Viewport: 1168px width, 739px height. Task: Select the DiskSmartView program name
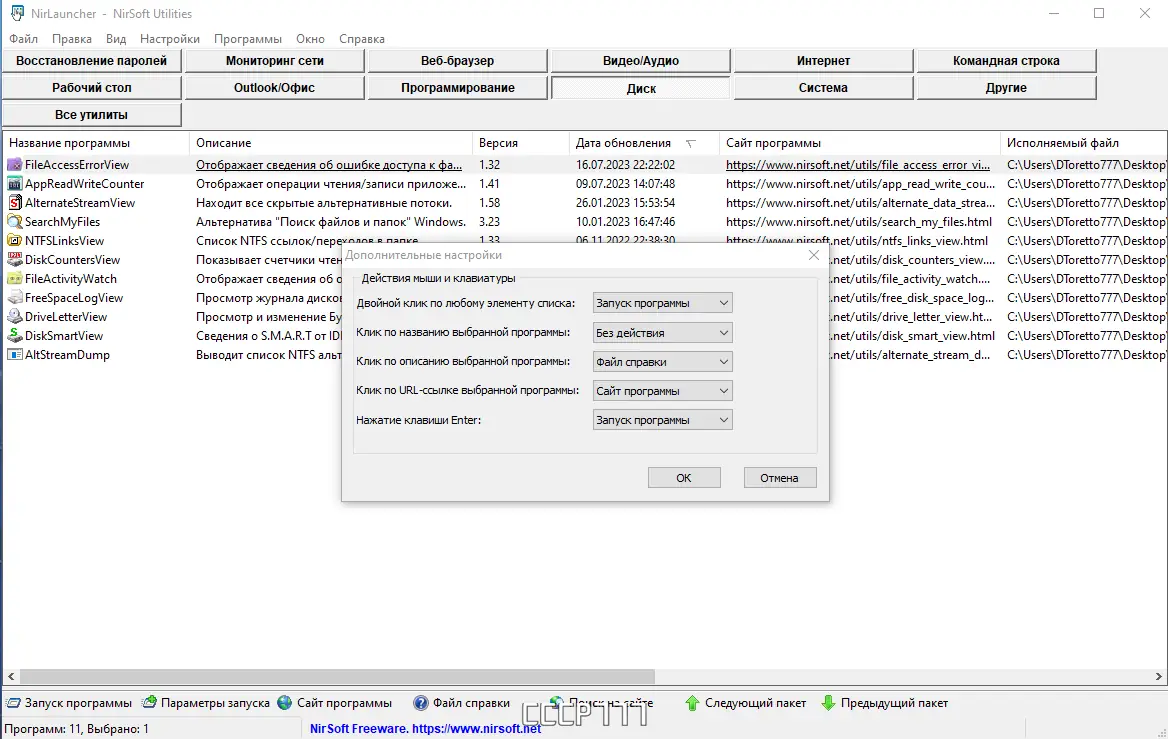(64, 336)
